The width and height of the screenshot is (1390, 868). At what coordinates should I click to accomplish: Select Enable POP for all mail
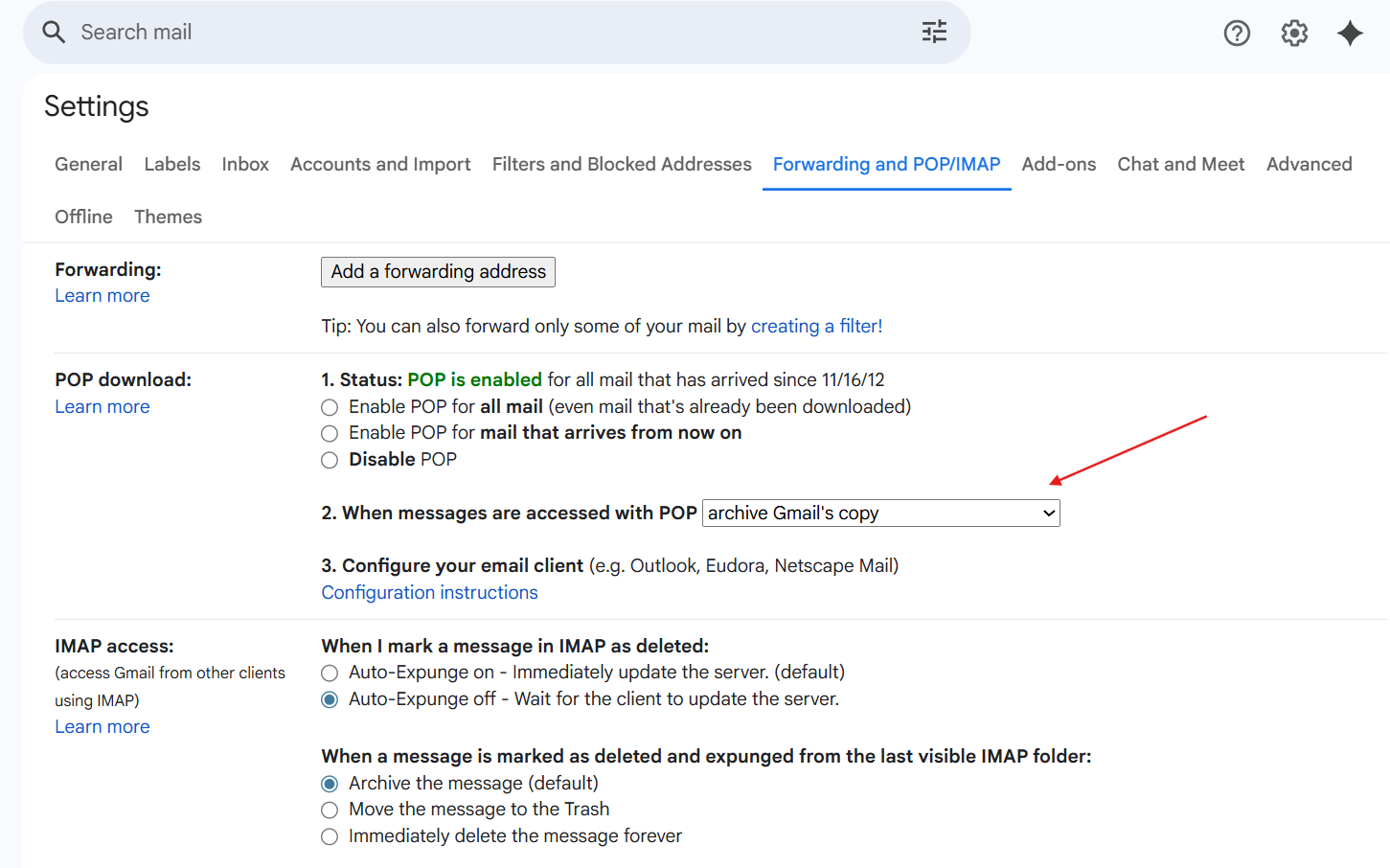point(330,407)
